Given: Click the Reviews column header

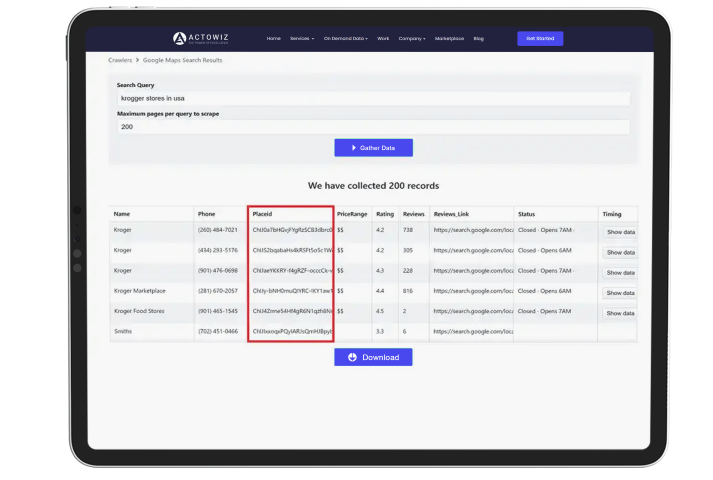Looking at the screenshot, I should coord(414,214).
